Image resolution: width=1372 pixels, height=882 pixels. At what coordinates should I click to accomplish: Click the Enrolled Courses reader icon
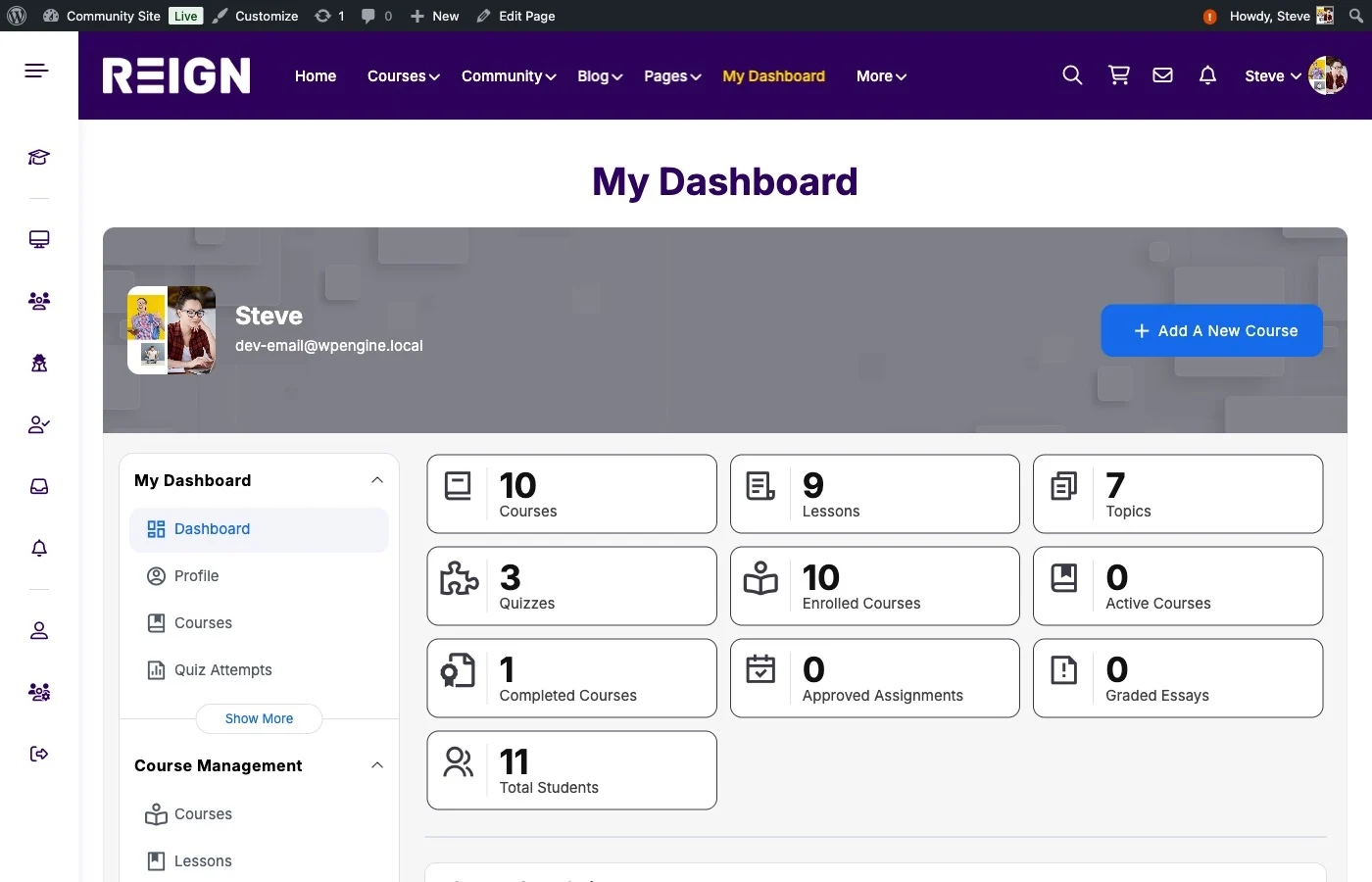point(760,578)
